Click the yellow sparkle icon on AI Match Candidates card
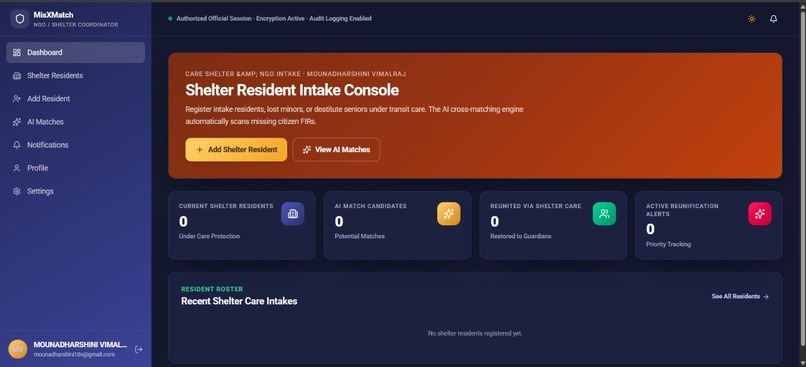This screenshot has width=806, height=367. click(449, 214)
